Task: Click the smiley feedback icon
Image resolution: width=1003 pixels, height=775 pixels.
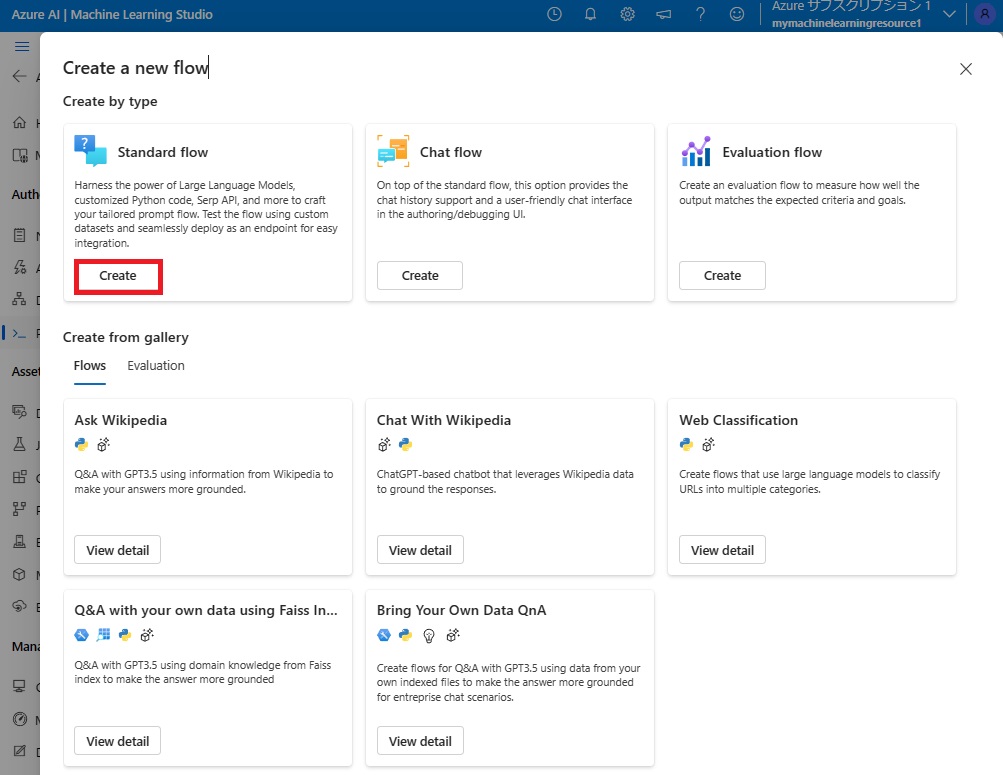Action: 737,14
